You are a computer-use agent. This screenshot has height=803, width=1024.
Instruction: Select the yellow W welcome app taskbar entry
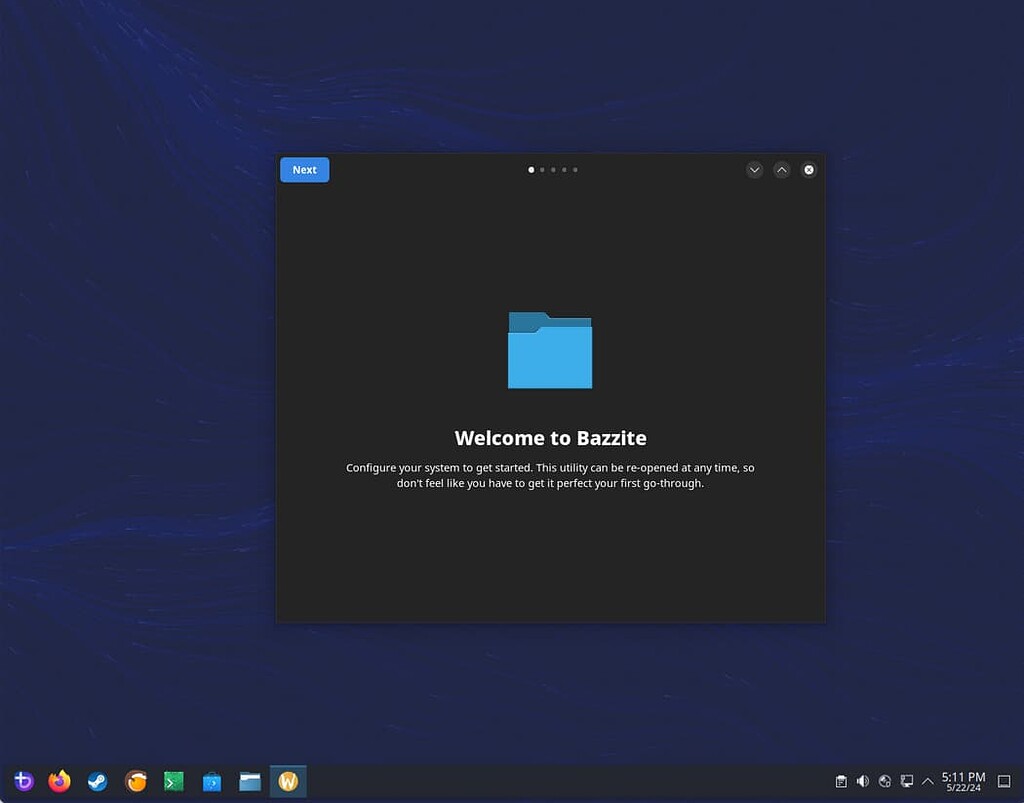(x=288, y=781)
